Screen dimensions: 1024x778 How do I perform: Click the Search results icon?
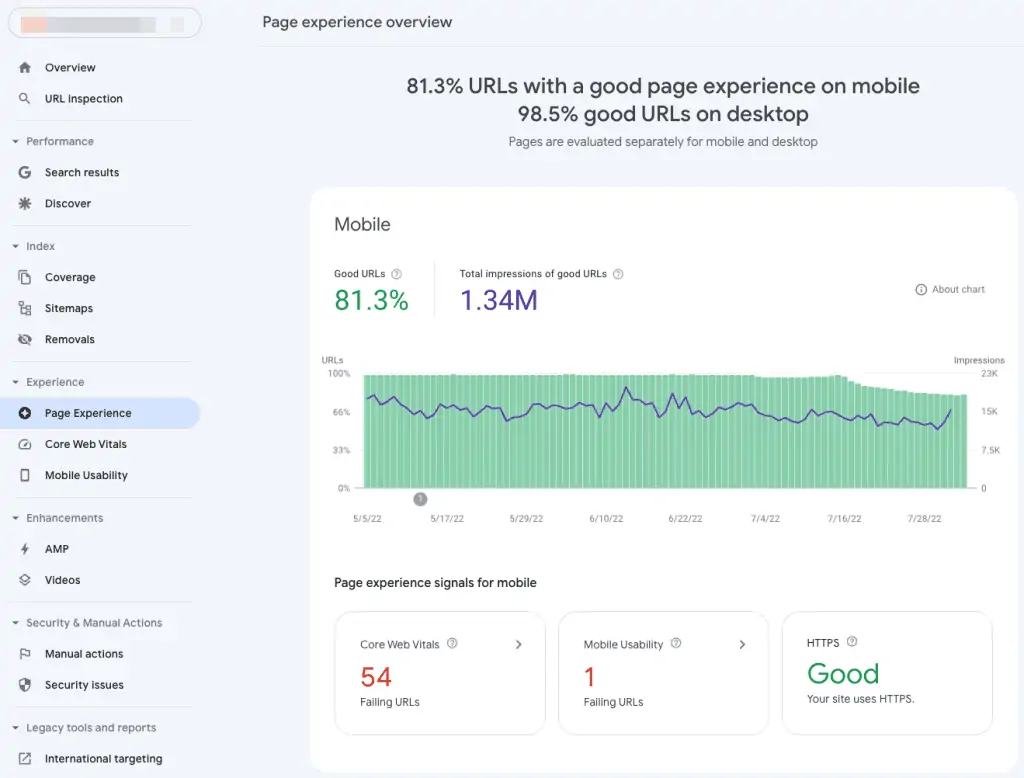click(24, 172)
